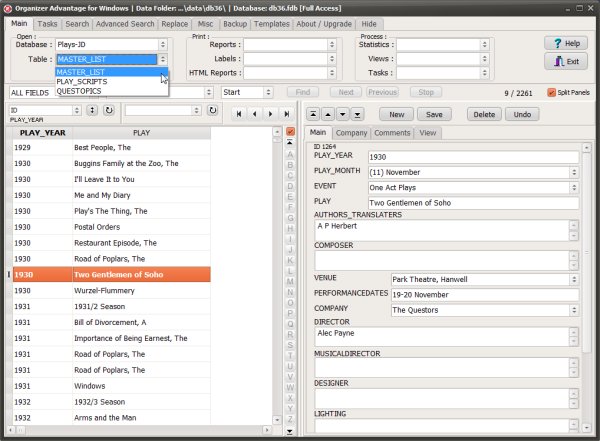Click move record up arrow button
The height and width of the screenshot is (441, 600).
pyautogui.click(x=328, y=114)
